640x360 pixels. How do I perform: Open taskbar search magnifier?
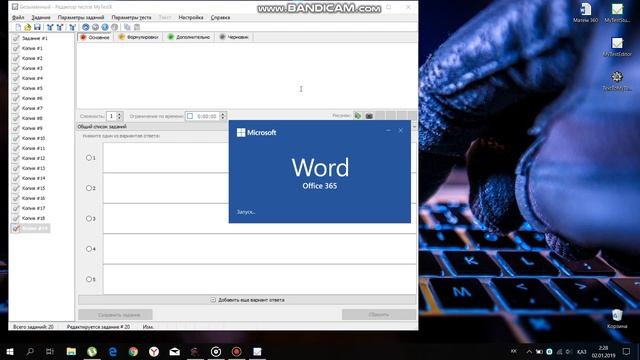point(30,351)
